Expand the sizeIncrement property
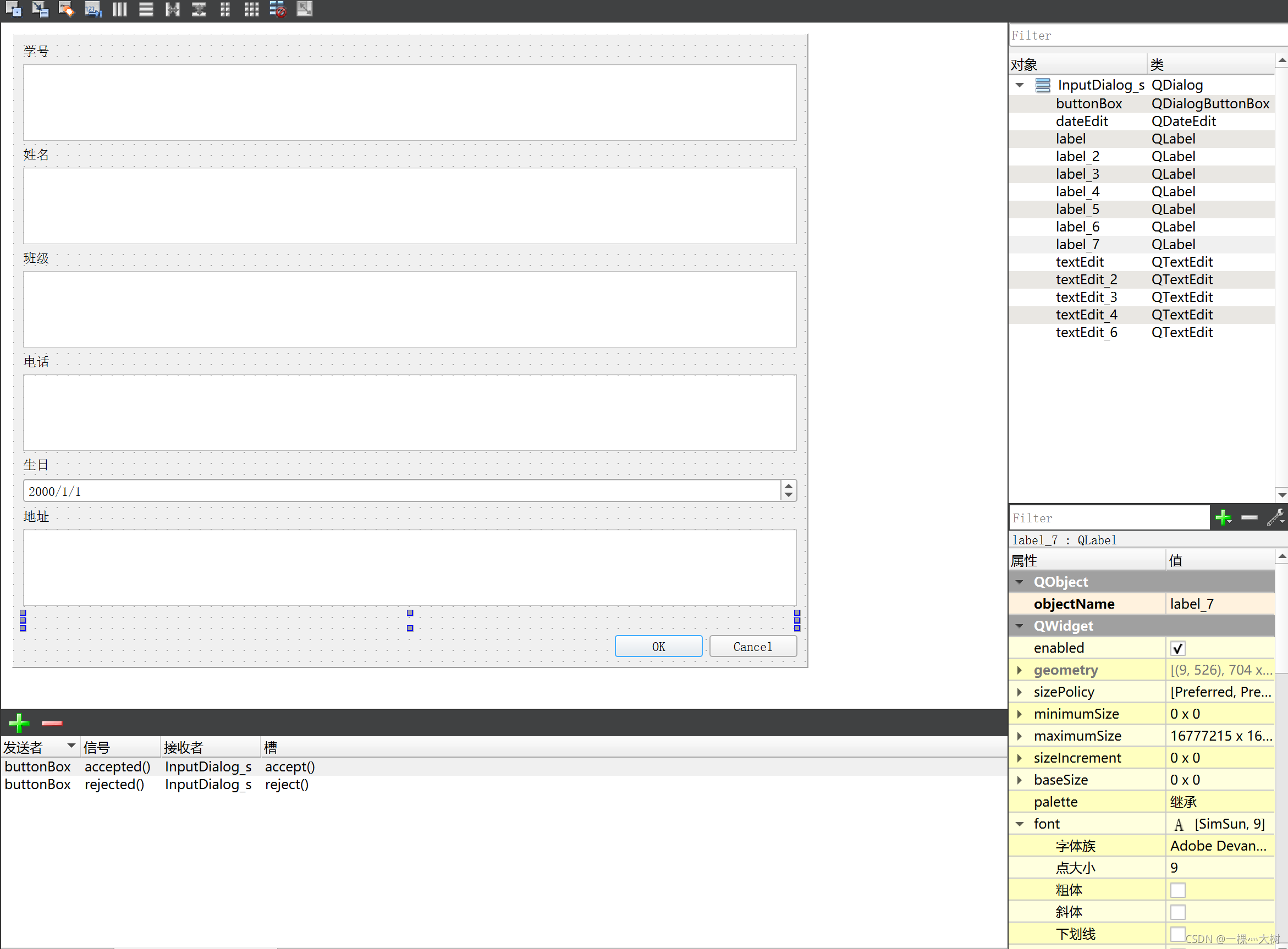The image size is (1288, 949). (x=1019, y=758)
